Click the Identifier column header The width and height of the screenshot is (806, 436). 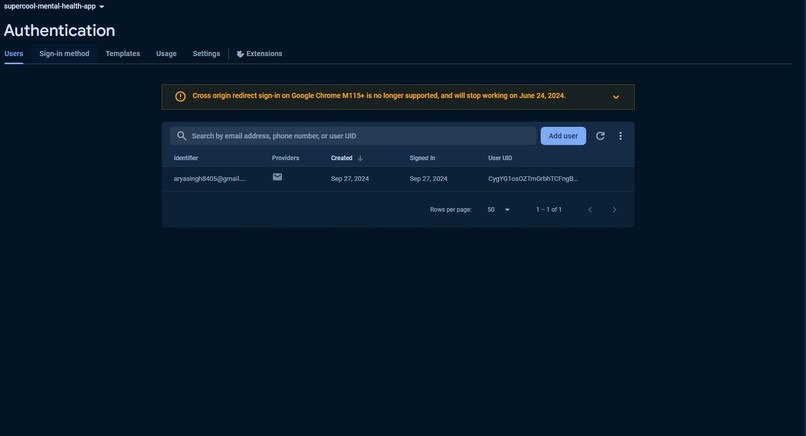pos(186,158)
